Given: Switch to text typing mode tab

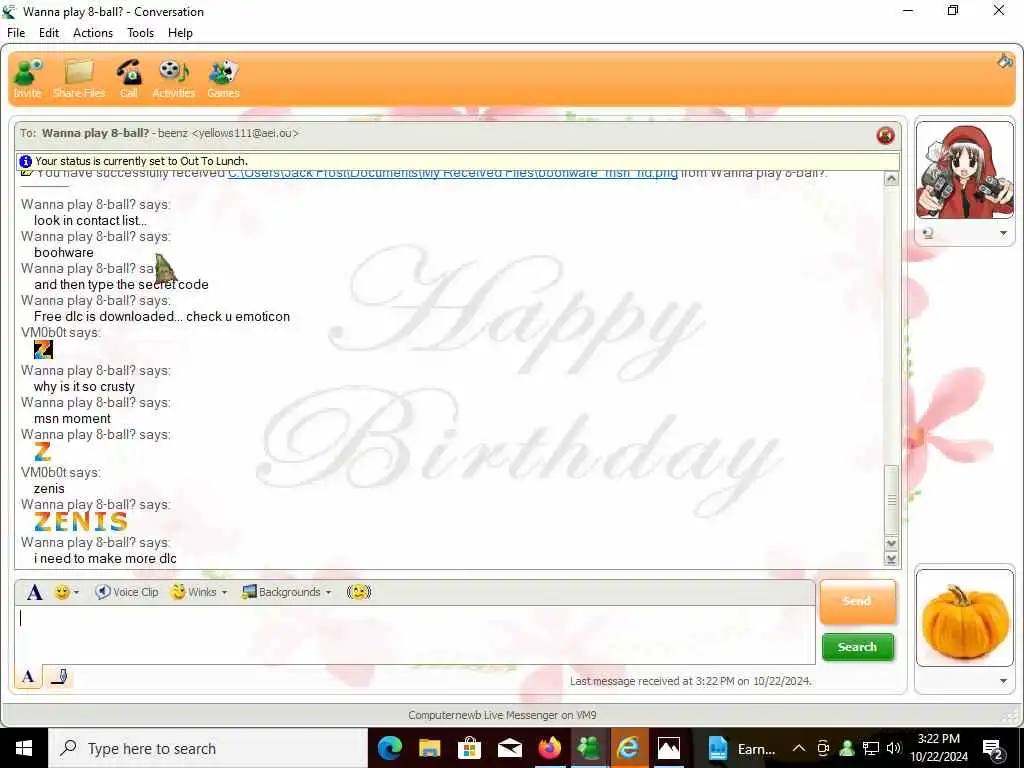Looking at the screenshot, I should click(x=28, y=677).
